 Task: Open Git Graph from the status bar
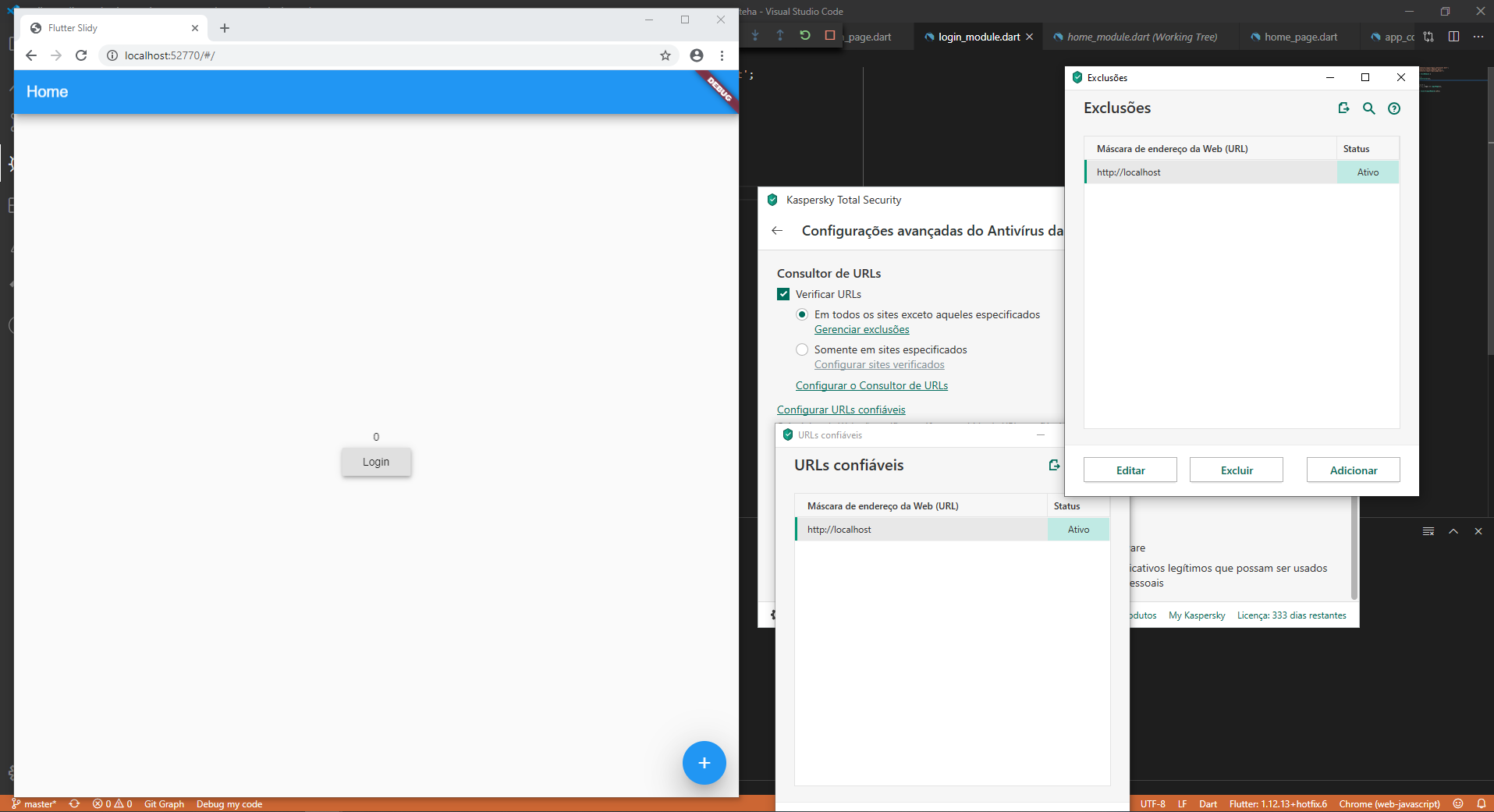(x=163, y=803)
